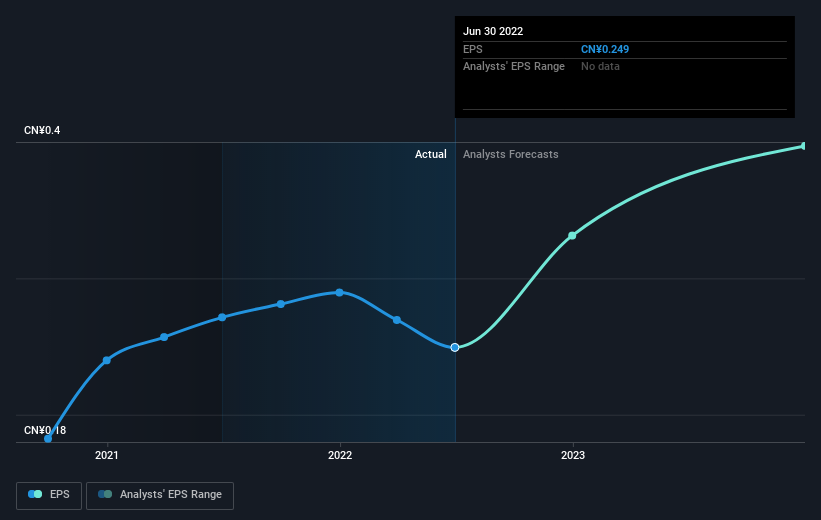Viewport: 821px width, 520px height.
Task: Click the tooltip 'EPS' row label
Action: pos(473,49)
